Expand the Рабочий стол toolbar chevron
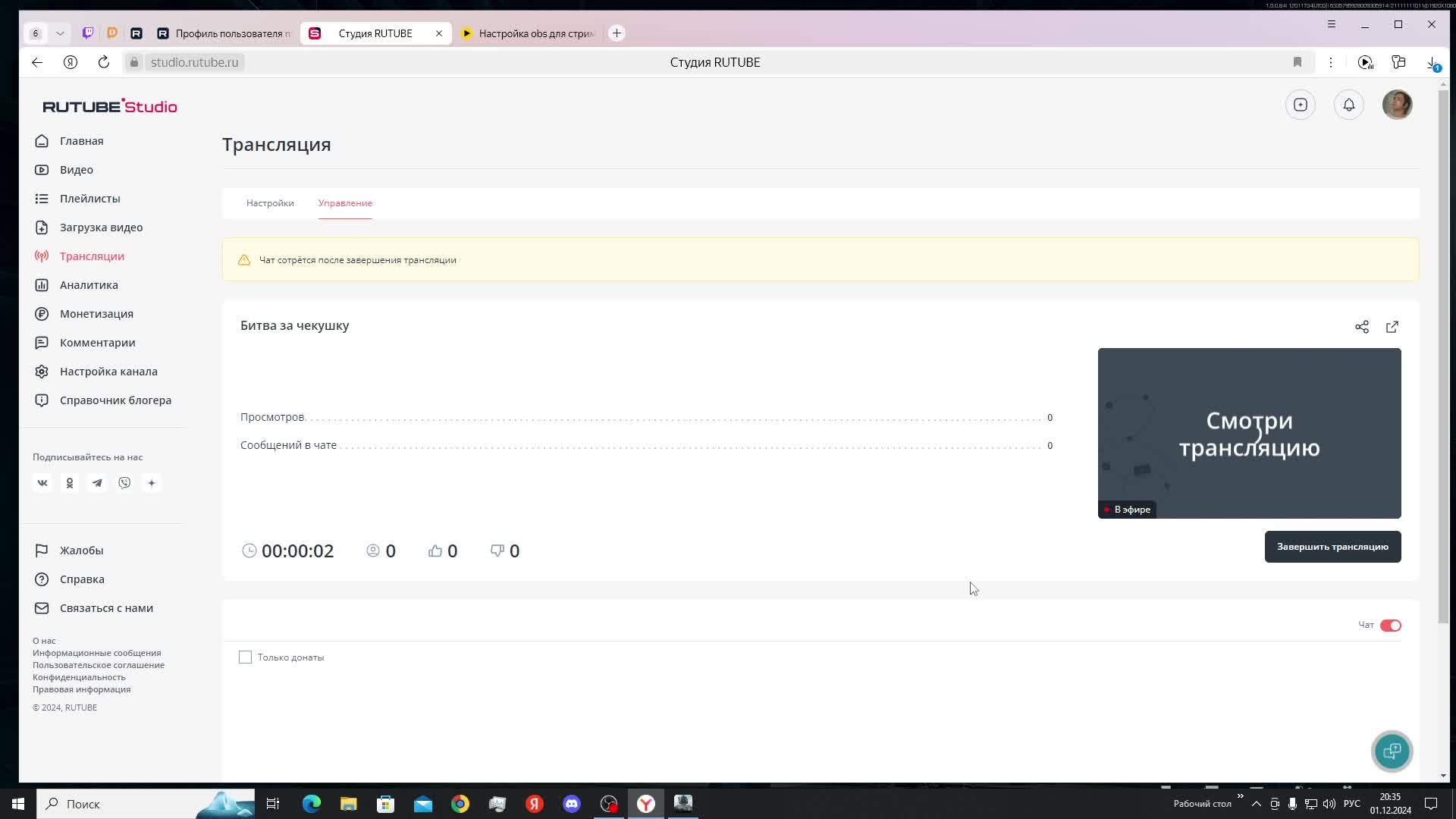Screen dimensions: 1456x819 1241,796
